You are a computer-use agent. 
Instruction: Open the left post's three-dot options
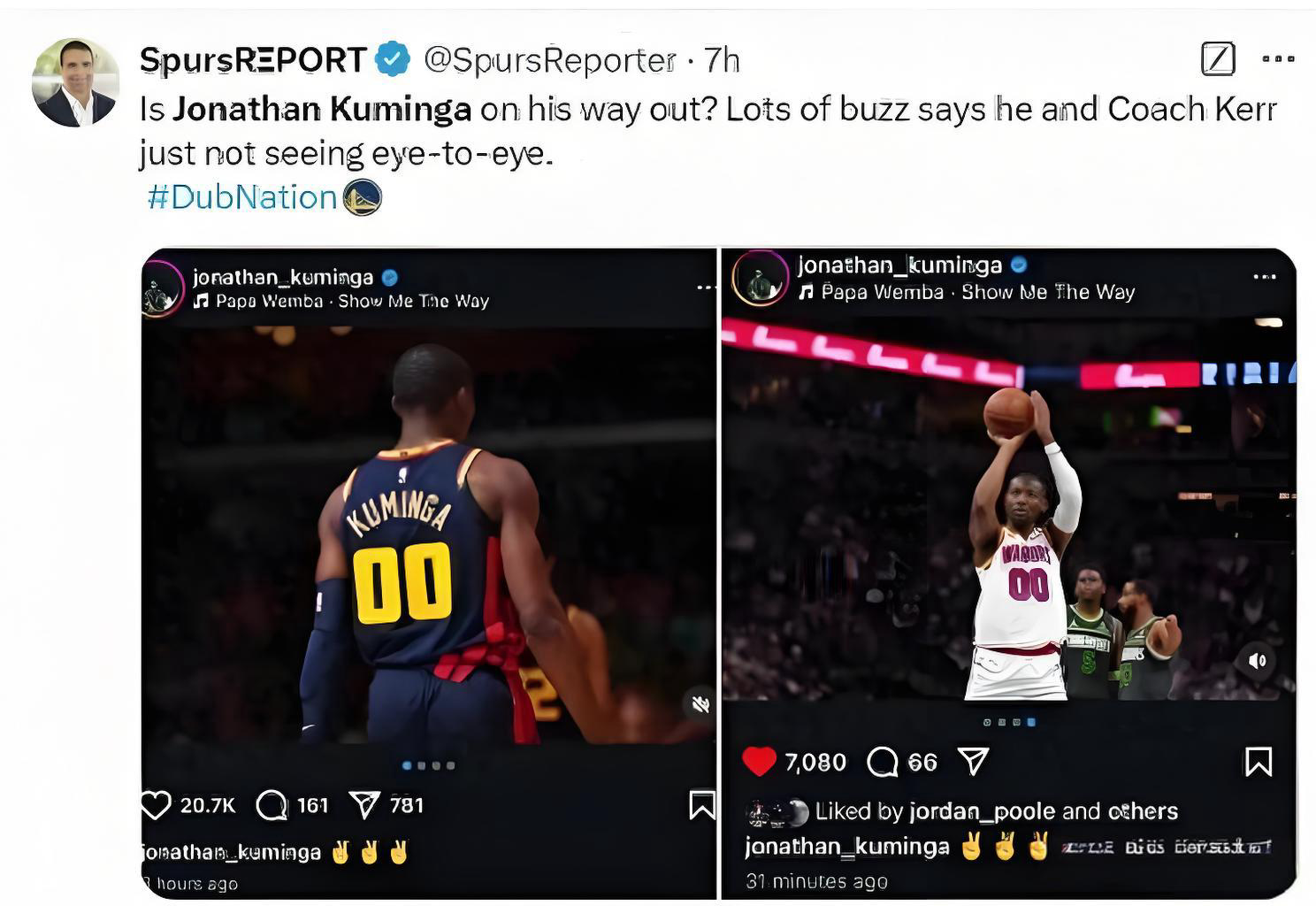706,288
